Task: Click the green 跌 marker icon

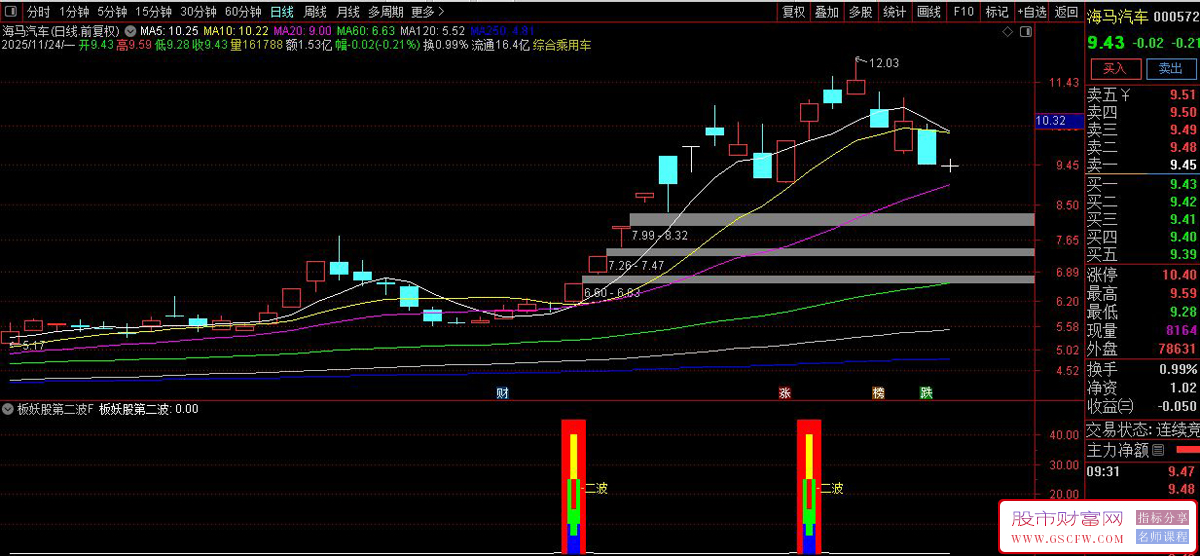Action: click(927, 393)
